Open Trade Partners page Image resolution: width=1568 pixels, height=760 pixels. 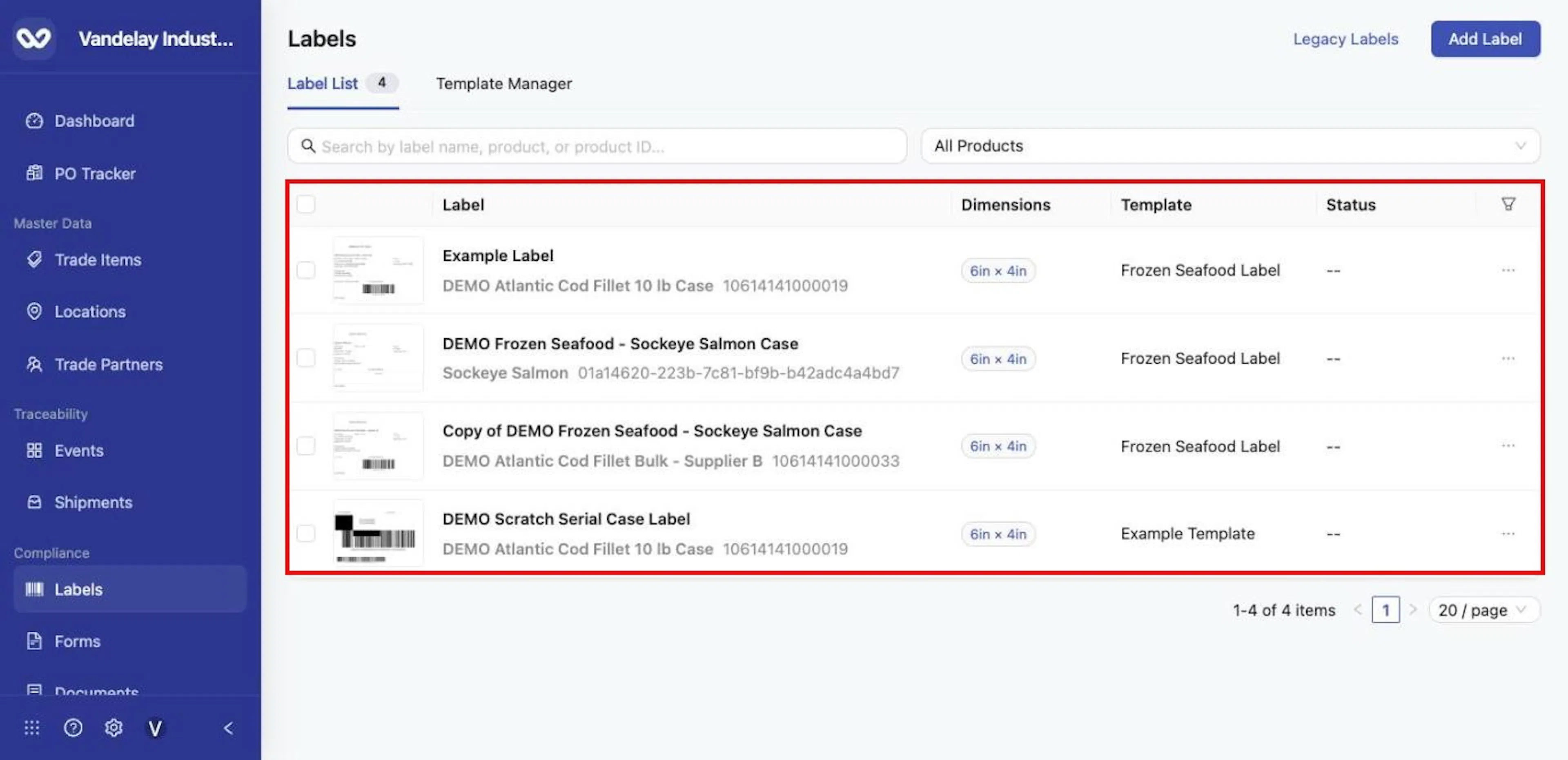[x=130, y=364]
